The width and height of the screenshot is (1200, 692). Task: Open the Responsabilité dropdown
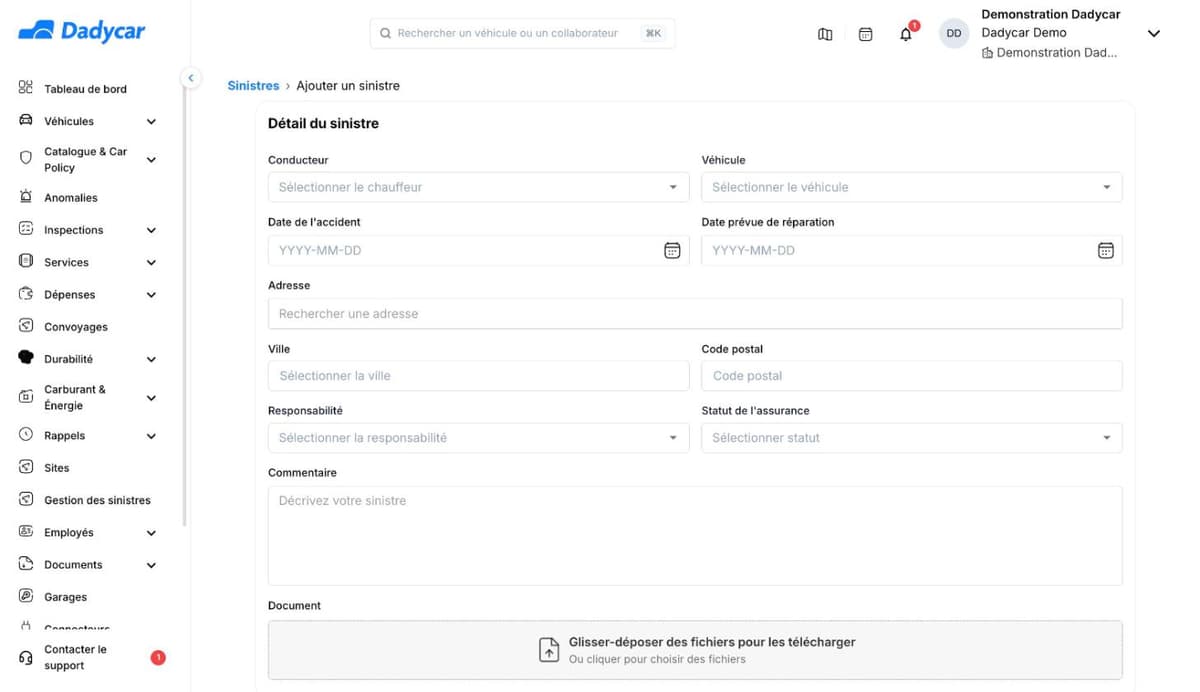pyautogui.click(x=479, y=438)
